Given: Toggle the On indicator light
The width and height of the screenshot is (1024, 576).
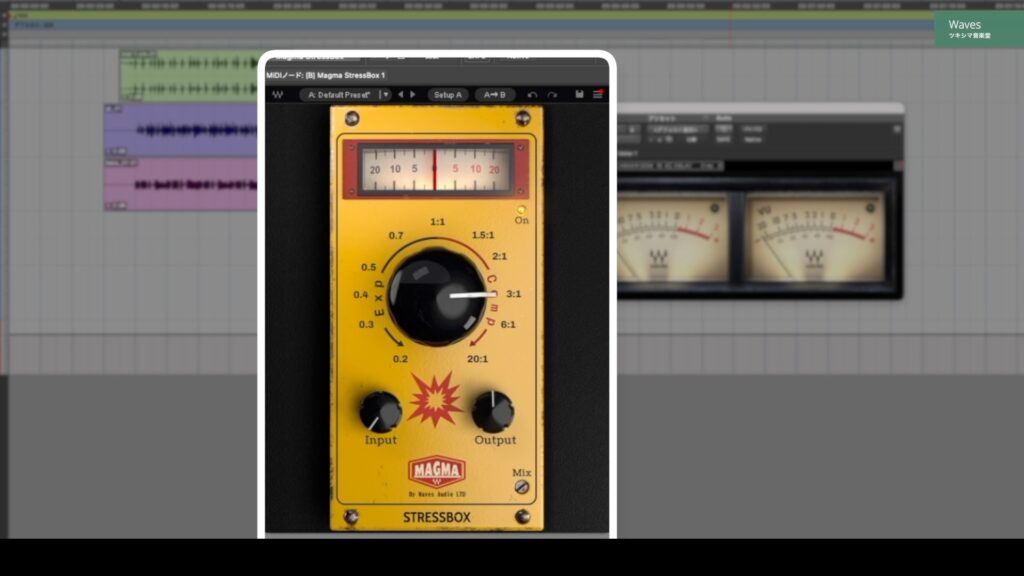Looking at the screenshot, I should click(521, 209).
